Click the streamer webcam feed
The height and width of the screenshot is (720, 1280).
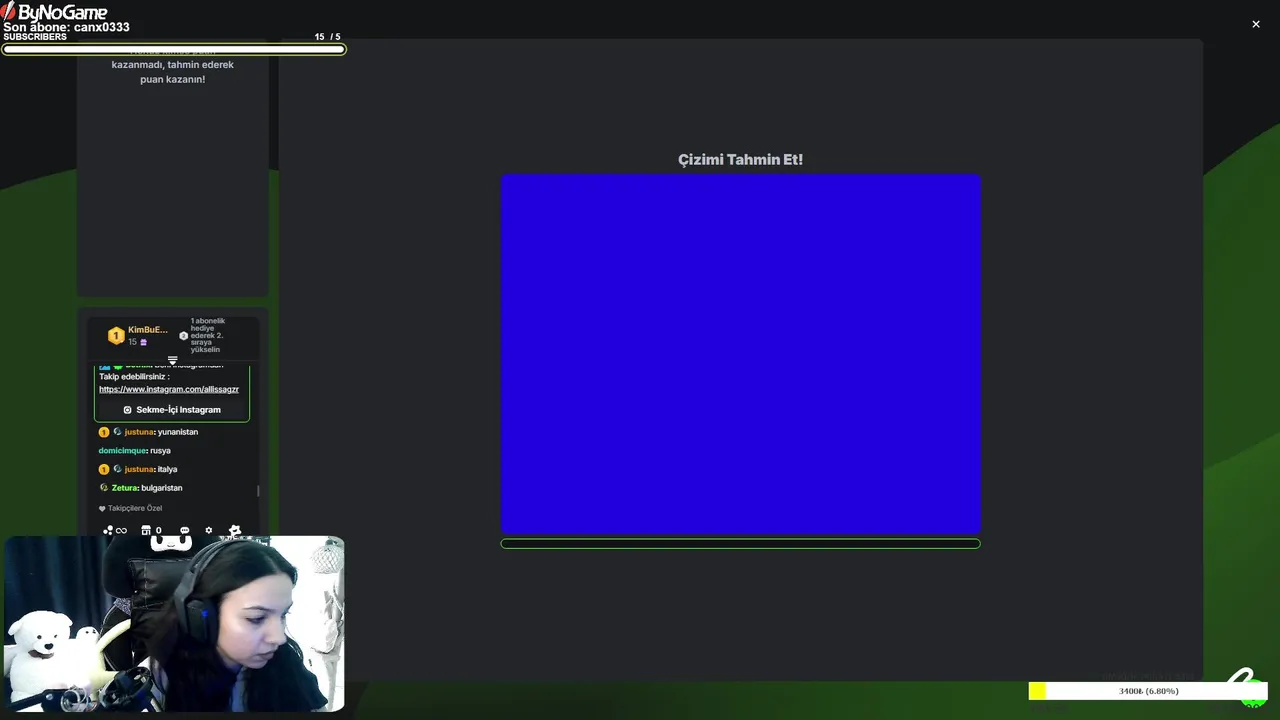pos(174,624)
